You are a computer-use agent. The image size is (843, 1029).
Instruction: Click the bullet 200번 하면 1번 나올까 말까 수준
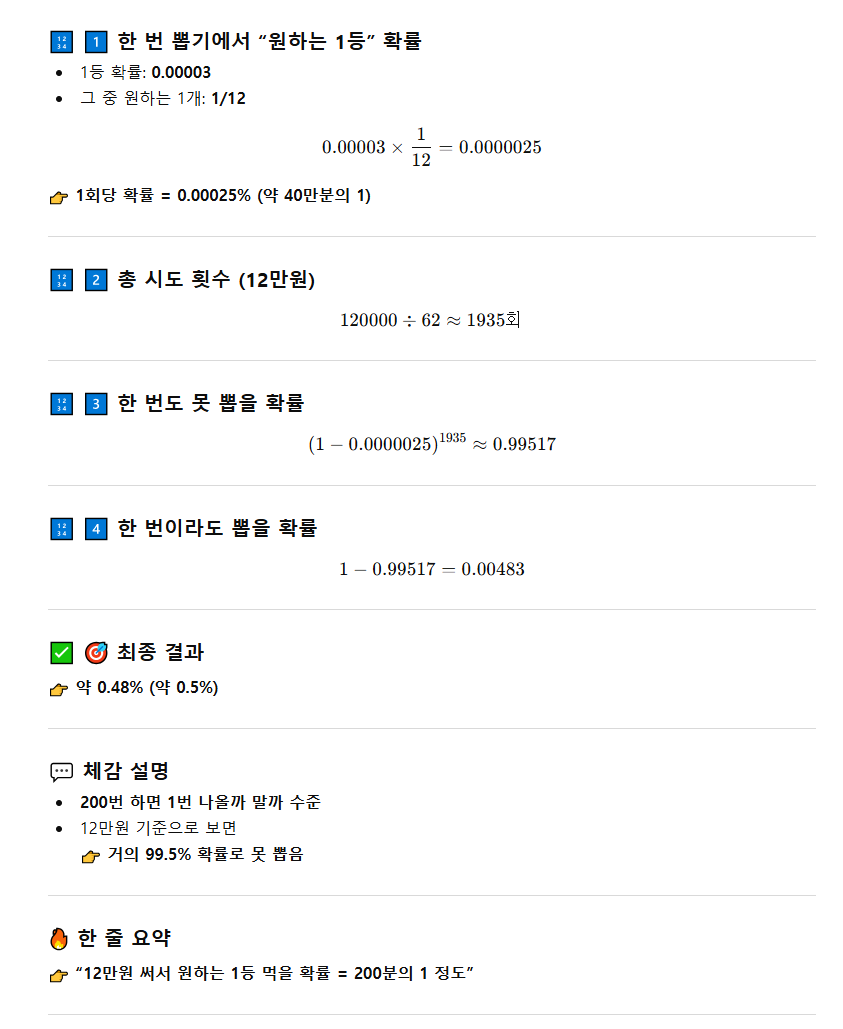[200, 802]
